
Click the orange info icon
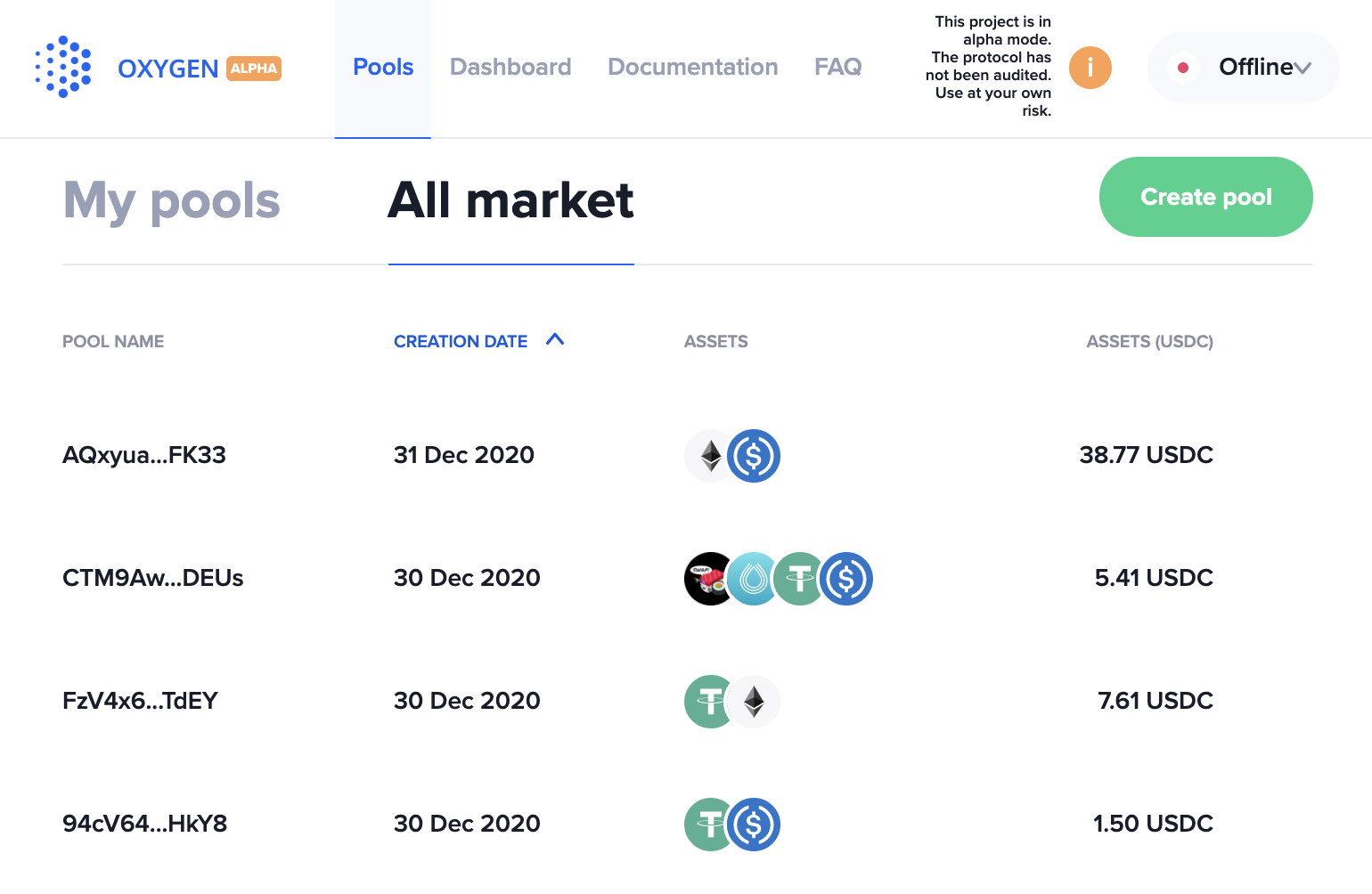coord(1090,68)
